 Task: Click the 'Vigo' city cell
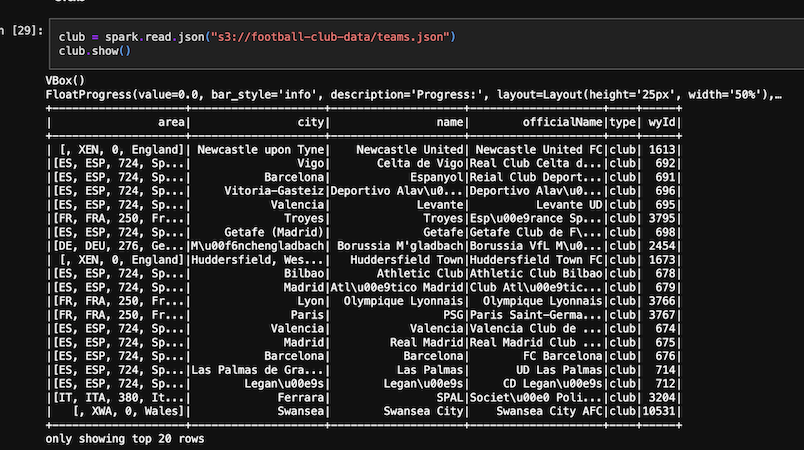[x=310, y=163]
